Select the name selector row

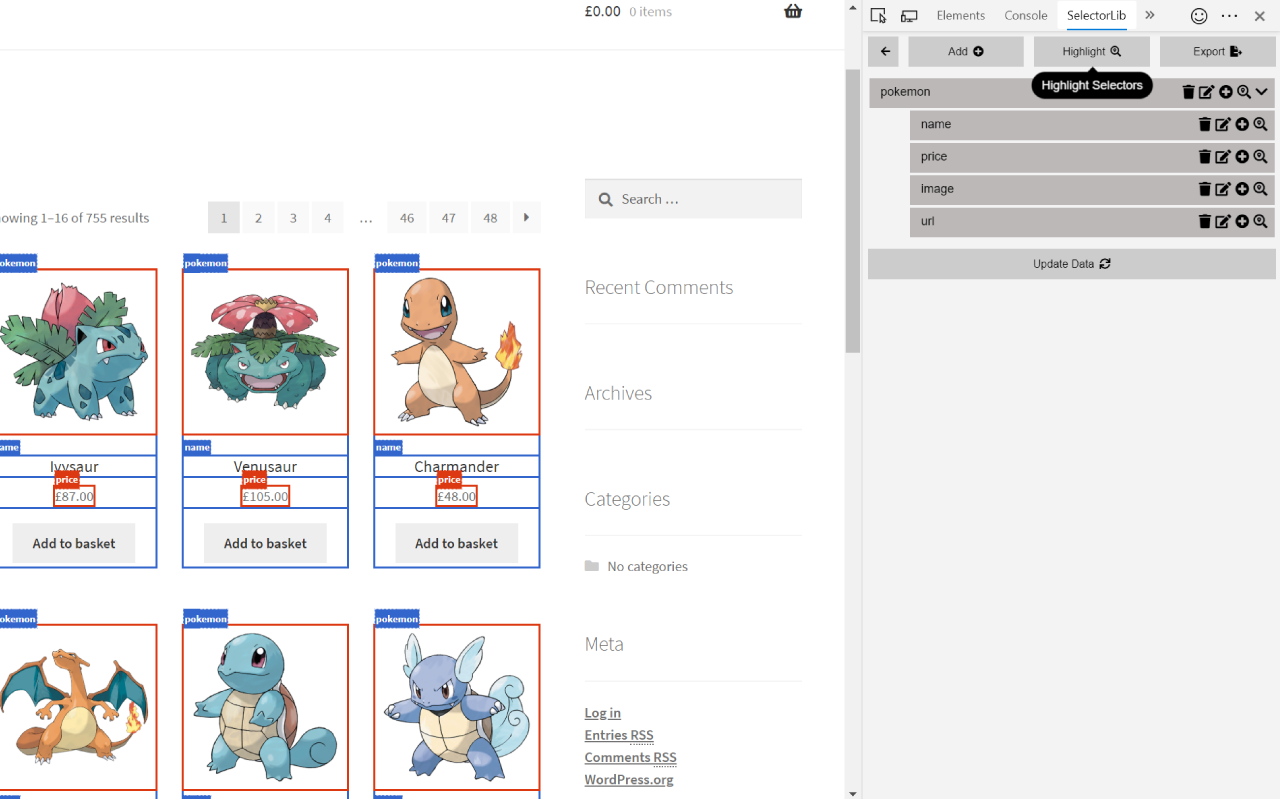click(1092, 125)
